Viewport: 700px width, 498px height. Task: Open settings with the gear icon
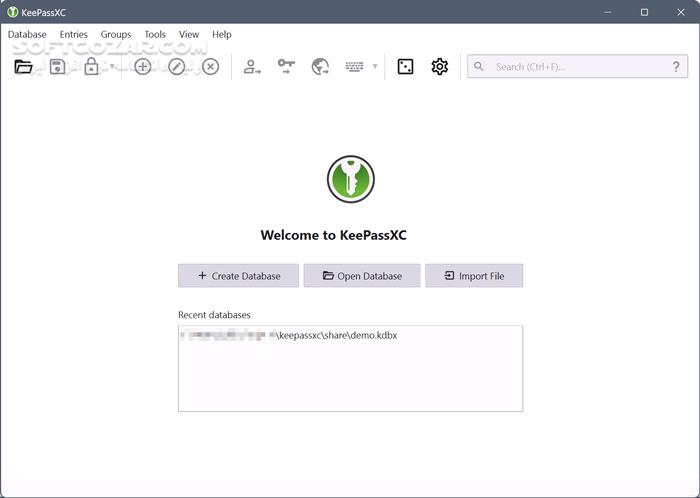point(440,66)
